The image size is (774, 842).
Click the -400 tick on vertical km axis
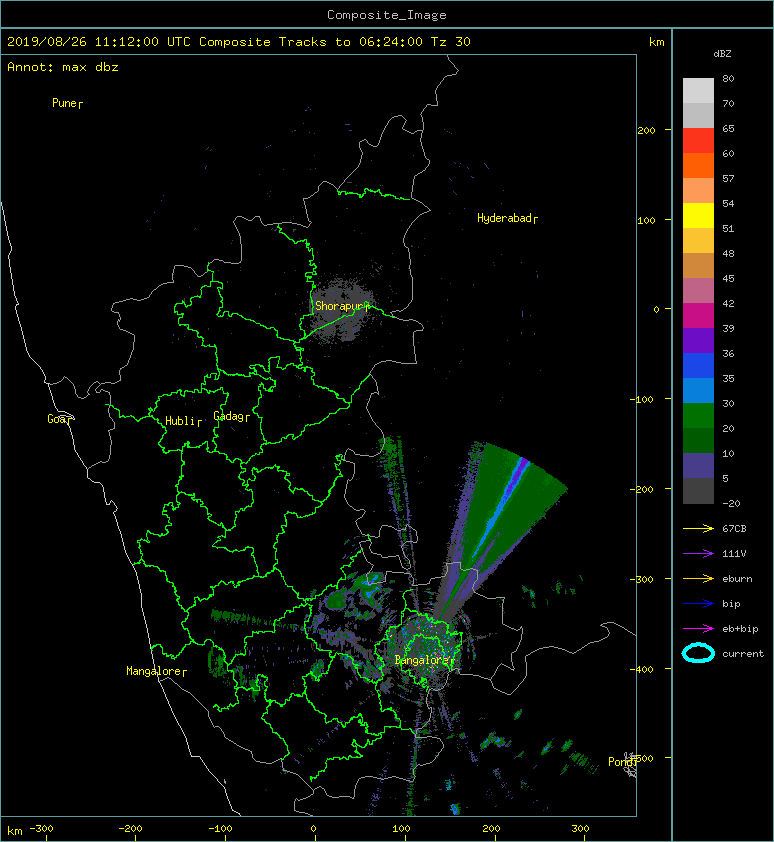click(641, 669)
